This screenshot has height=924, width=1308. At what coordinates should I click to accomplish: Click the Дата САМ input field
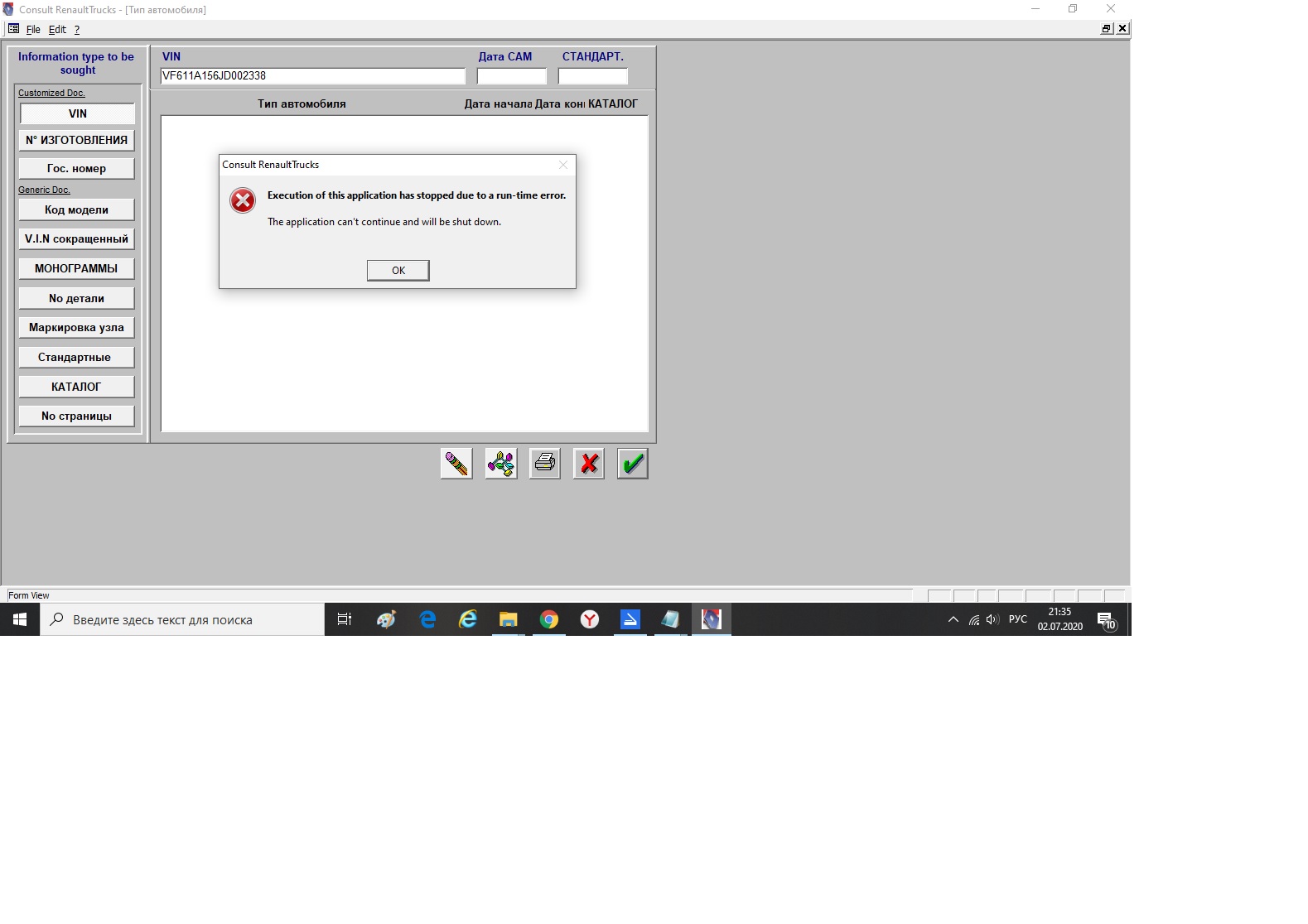pos(512,75)
